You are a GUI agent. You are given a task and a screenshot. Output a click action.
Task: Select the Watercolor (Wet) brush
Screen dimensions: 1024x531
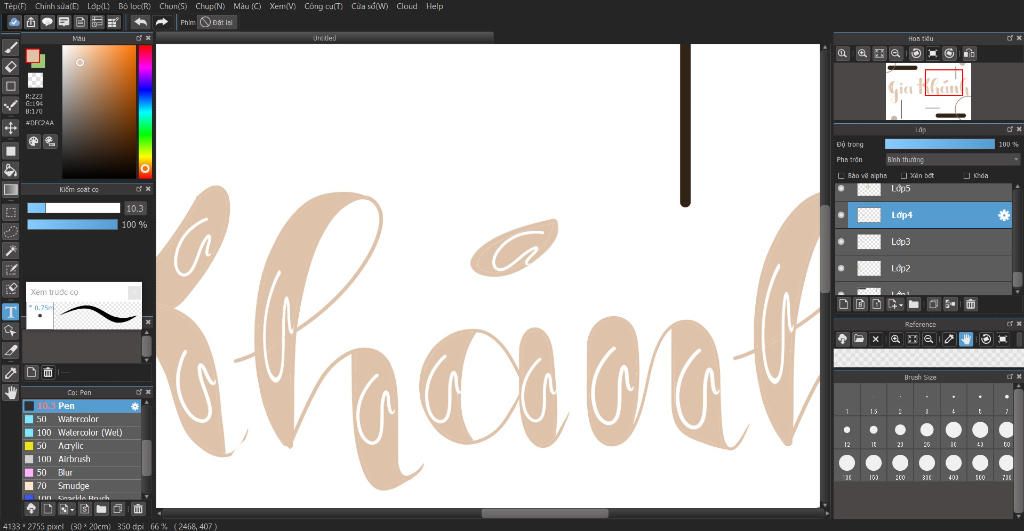82,432
